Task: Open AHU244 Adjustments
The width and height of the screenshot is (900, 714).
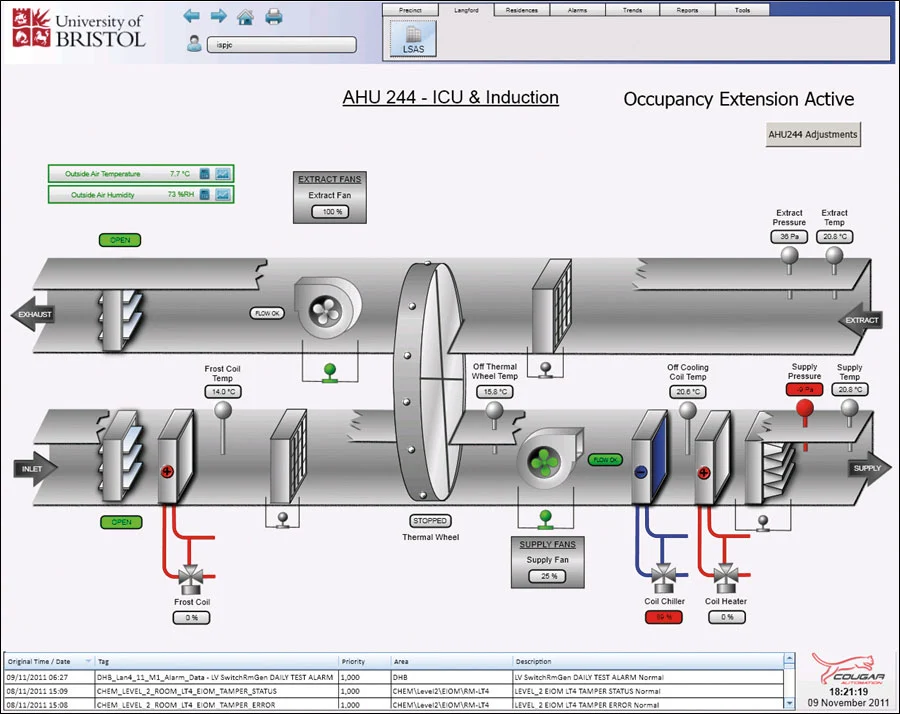Action: pyautogui.click(x=812, y=133)
